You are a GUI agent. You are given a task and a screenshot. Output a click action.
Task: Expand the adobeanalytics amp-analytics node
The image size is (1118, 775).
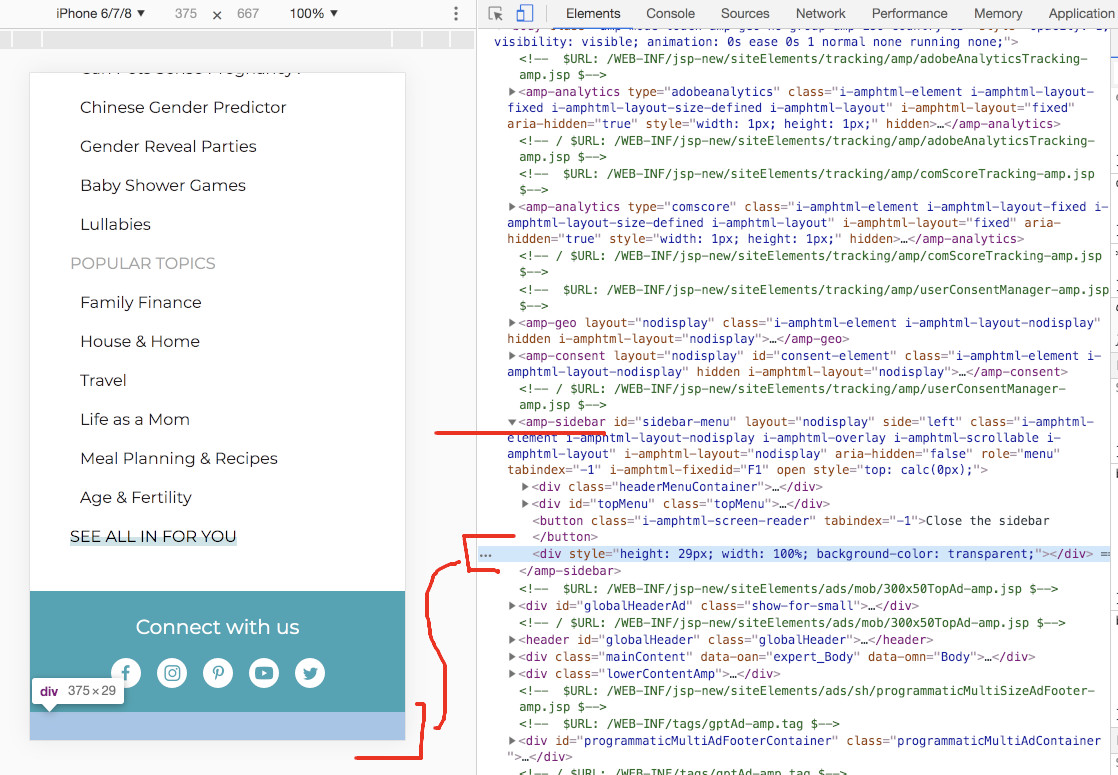click(x=512, y=92)
